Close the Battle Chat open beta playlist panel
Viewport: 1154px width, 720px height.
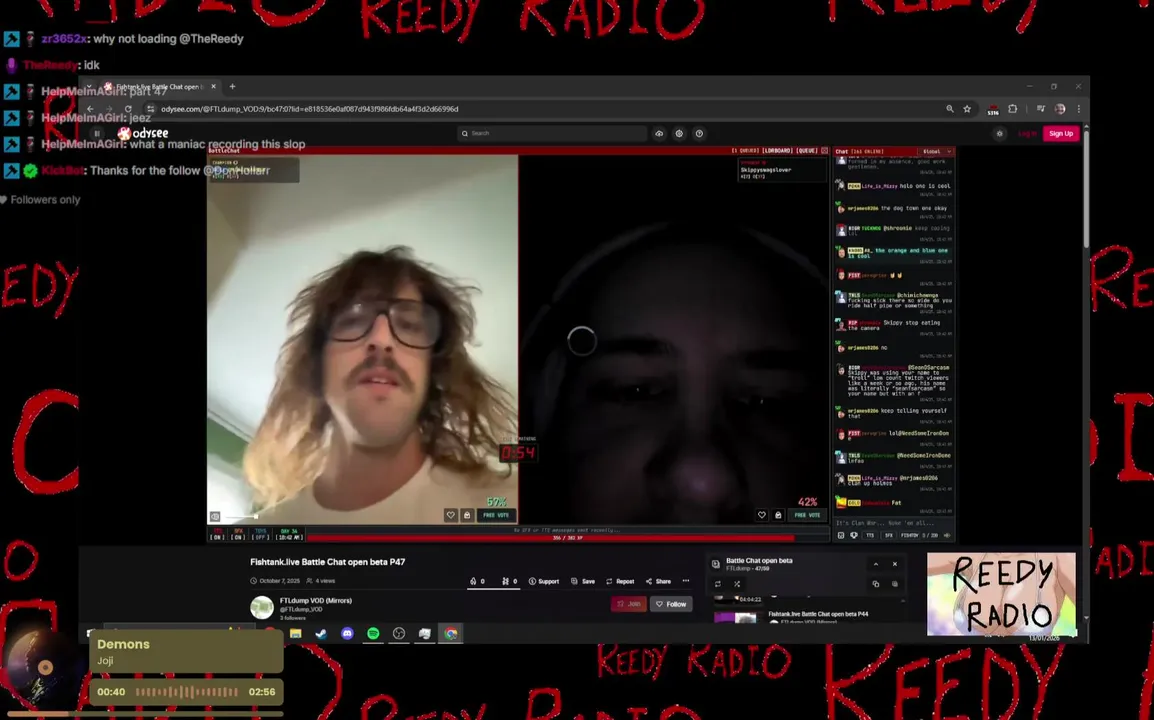pos(895,564)
